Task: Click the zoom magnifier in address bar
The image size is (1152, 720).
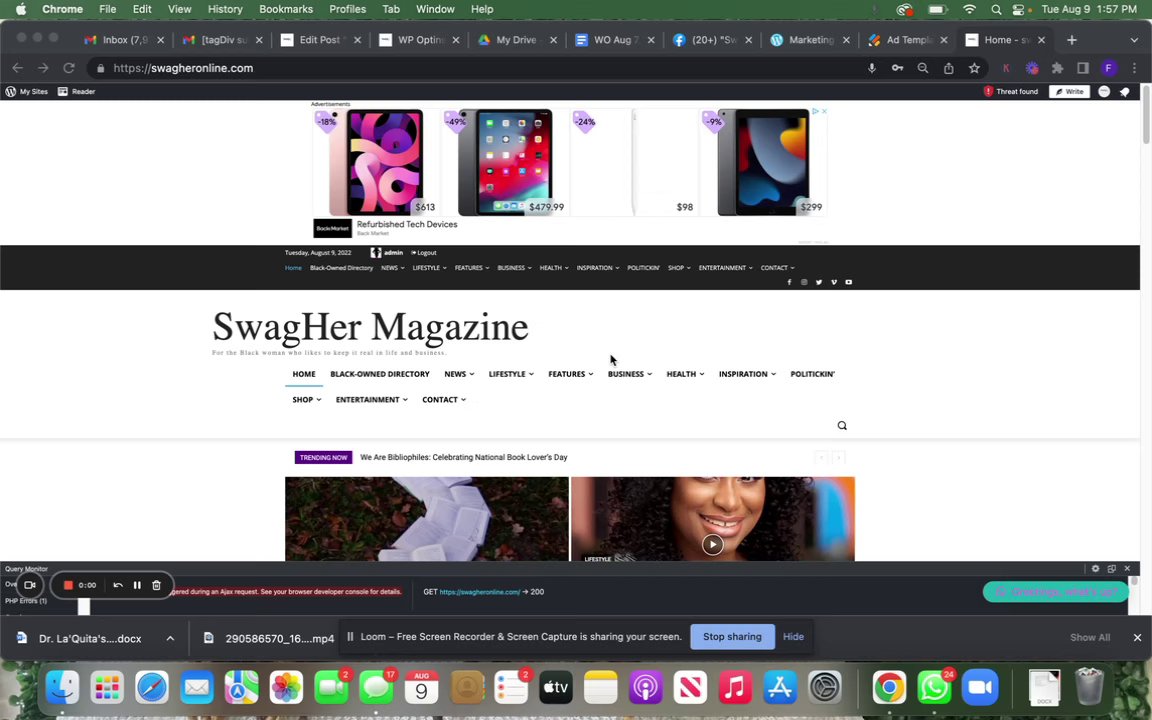Action: (923, 68)
